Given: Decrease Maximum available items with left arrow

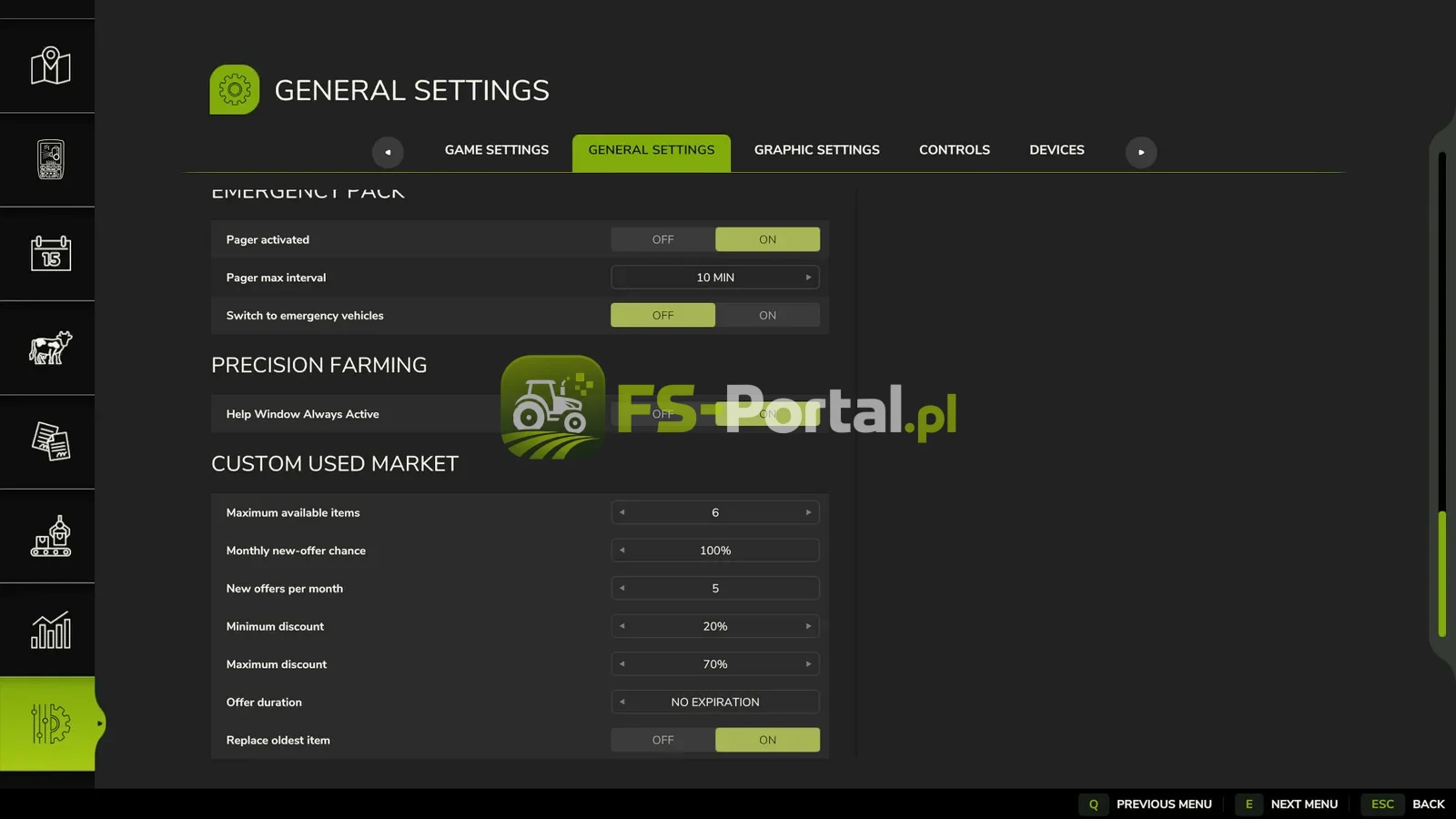Looking at the screenshot, I should [x=622, y=512].
